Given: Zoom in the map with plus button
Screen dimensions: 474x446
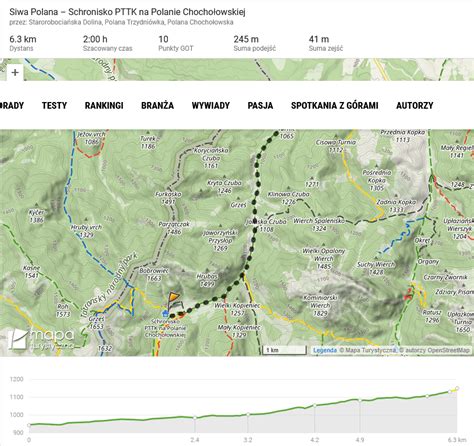Looking at the screenshot, I should point(15,72).
